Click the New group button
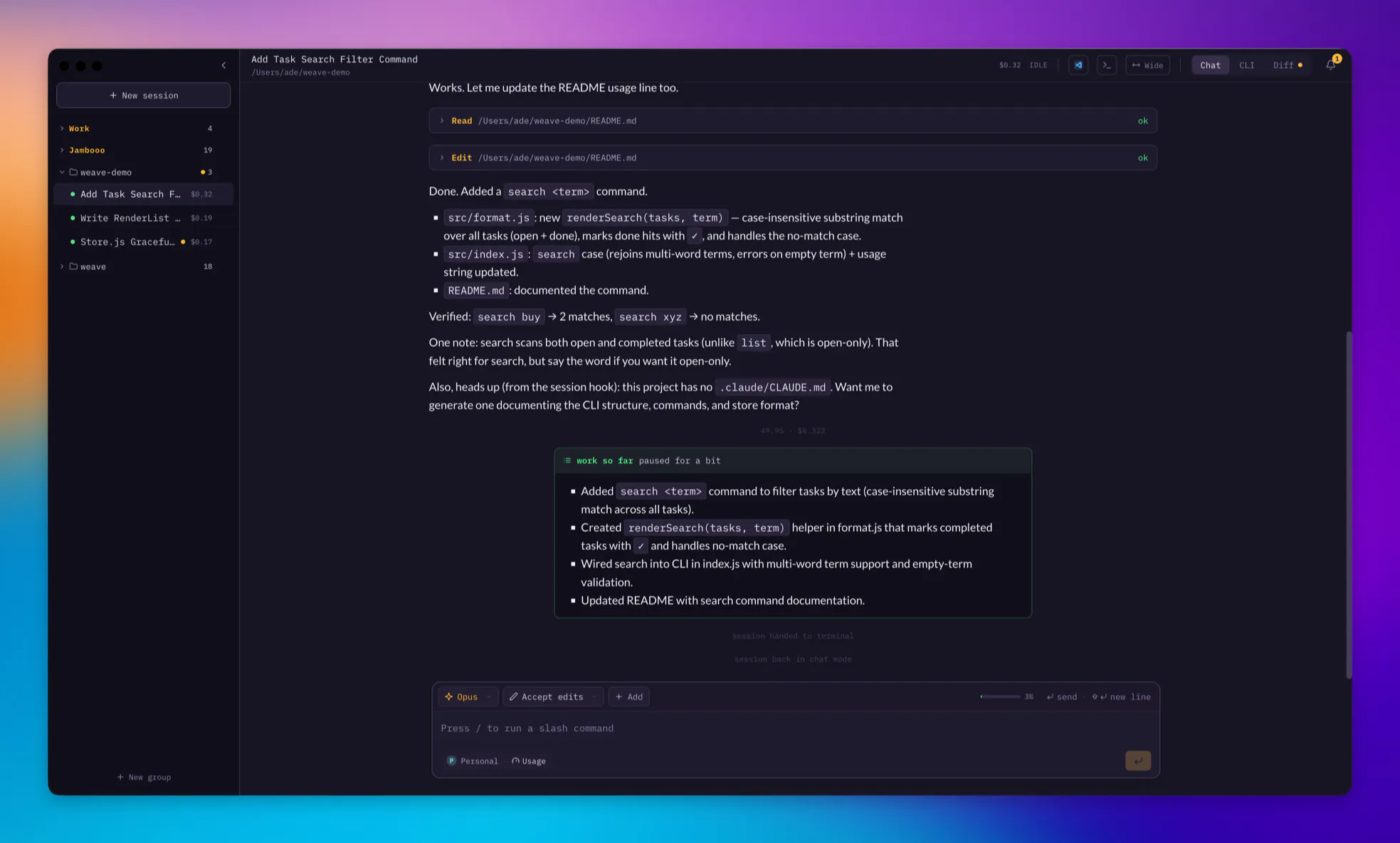Image resolution: width=1400 pixels, height=843 pixels. (x=144, y=777)
